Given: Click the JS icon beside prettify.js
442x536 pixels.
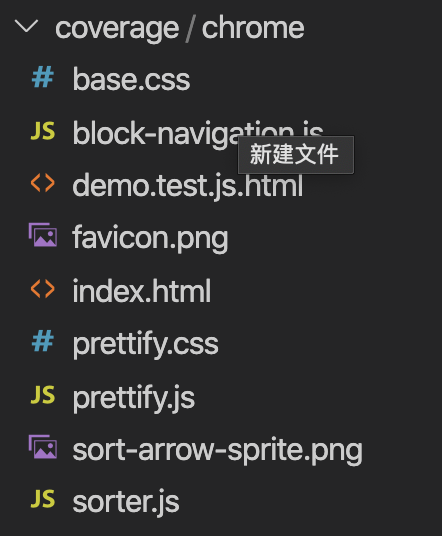Looking at the screenshot, I should pos(43,395).
